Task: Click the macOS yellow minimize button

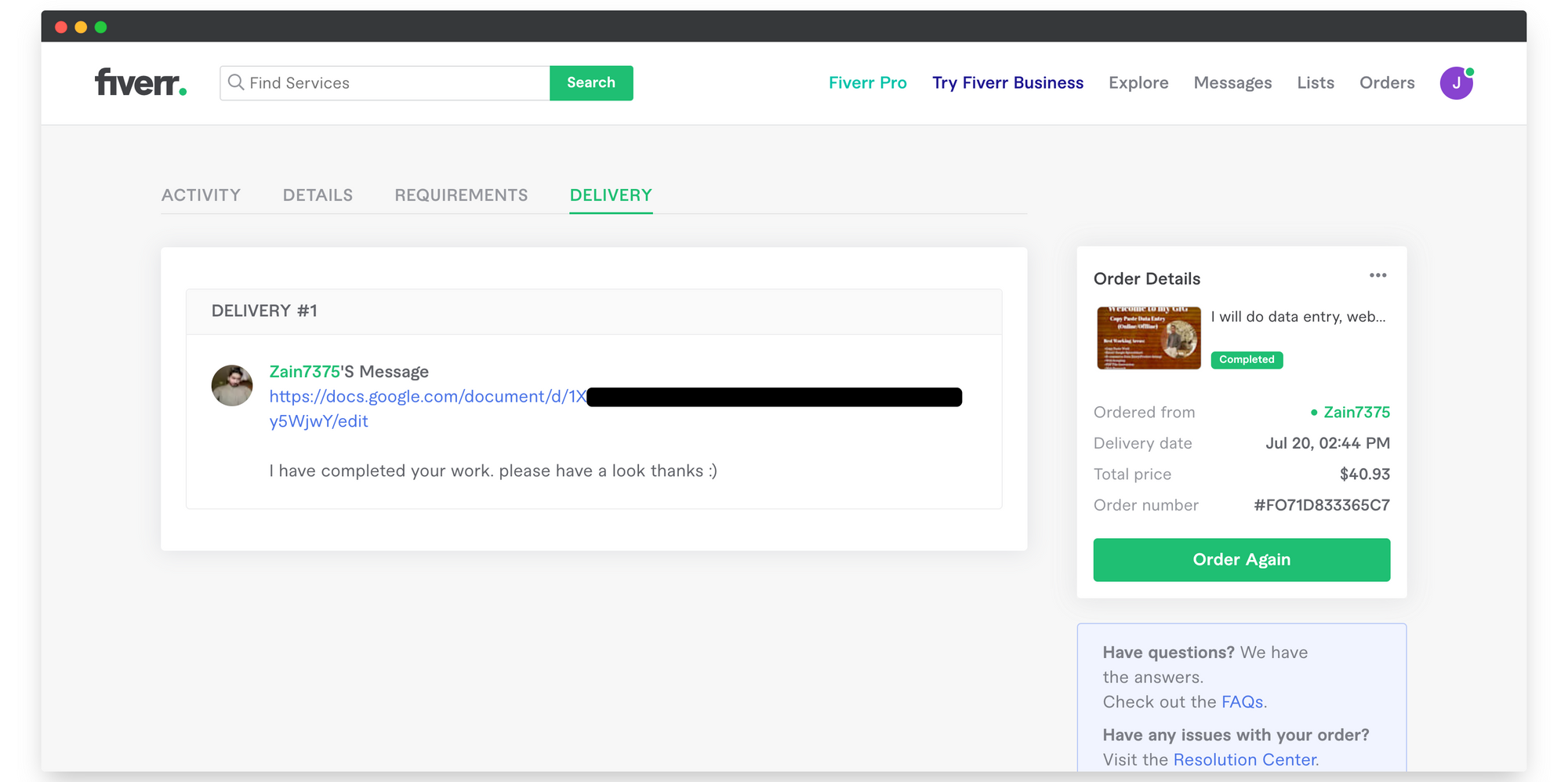Action: coord(81,27)
